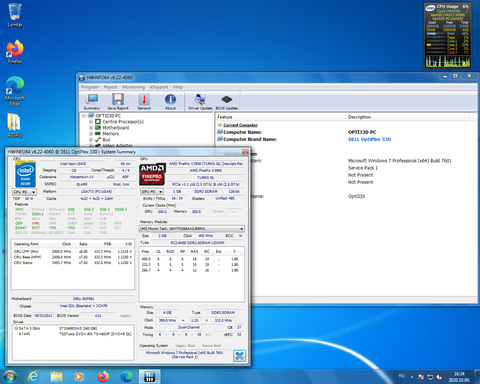Select Motherboard in the tree

coord(115,128)
